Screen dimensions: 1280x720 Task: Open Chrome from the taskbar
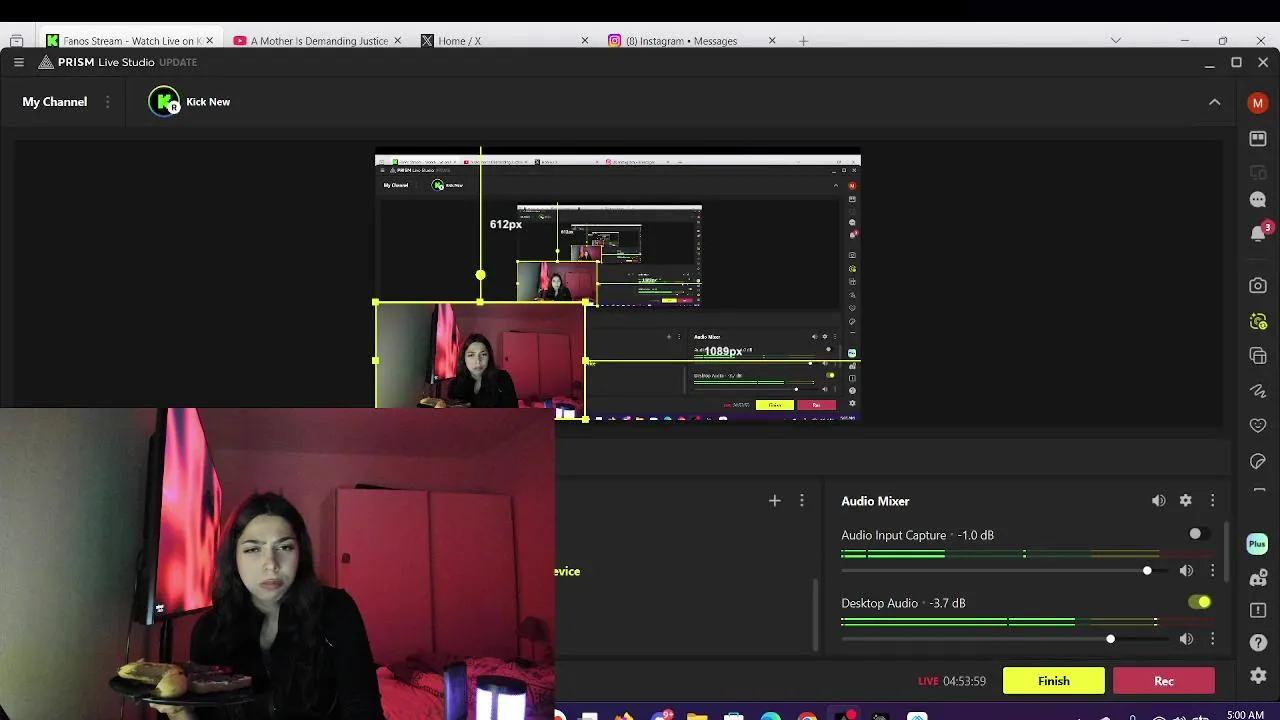tap(808, 716)
